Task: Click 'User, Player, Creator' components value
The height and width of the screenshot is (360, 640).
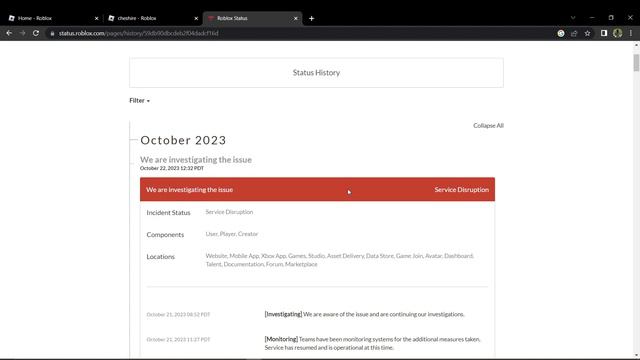Action: click(232, 234)
